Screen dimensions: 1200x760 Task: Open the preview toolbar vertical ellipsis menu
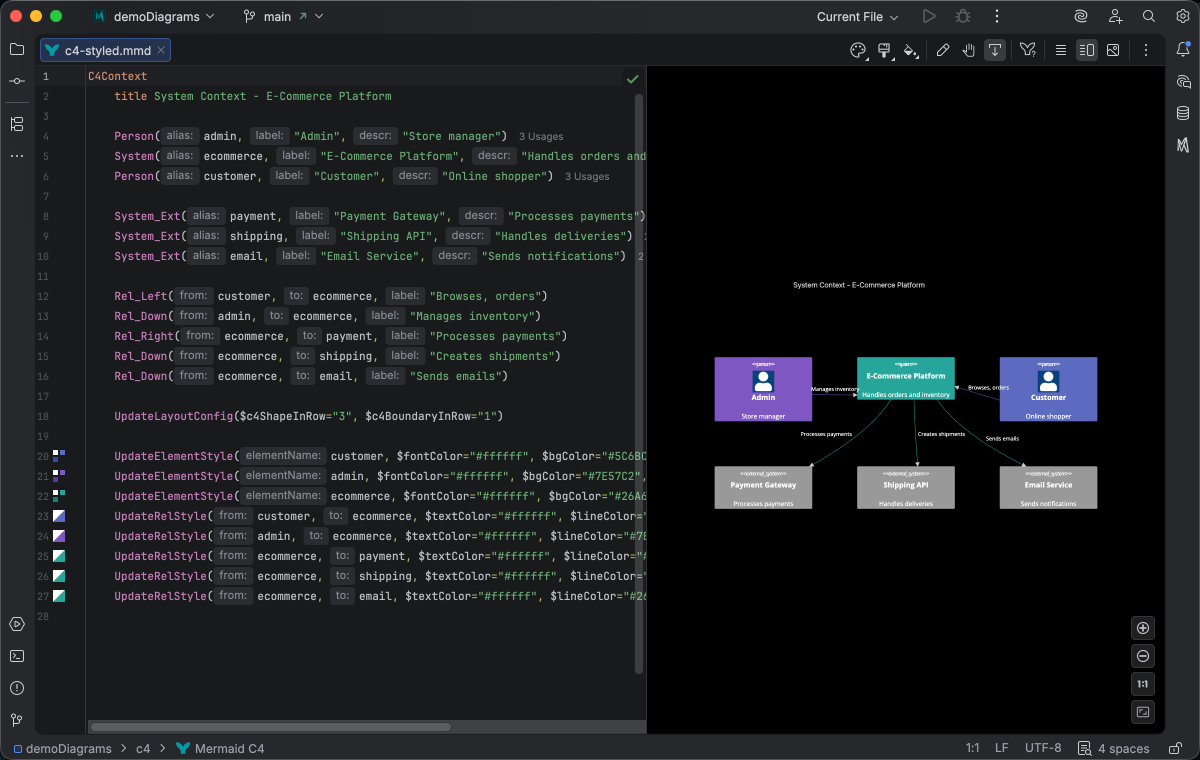[1146, 50]
